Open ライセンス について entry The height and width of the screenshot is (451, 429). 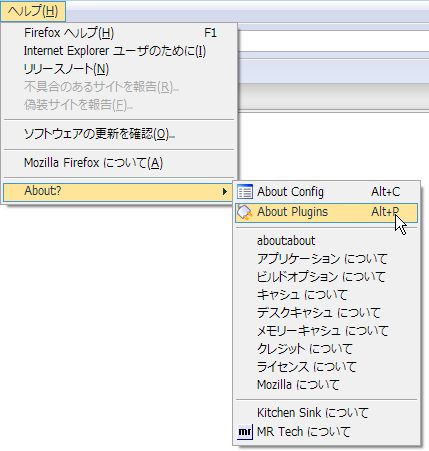[326, 367]
